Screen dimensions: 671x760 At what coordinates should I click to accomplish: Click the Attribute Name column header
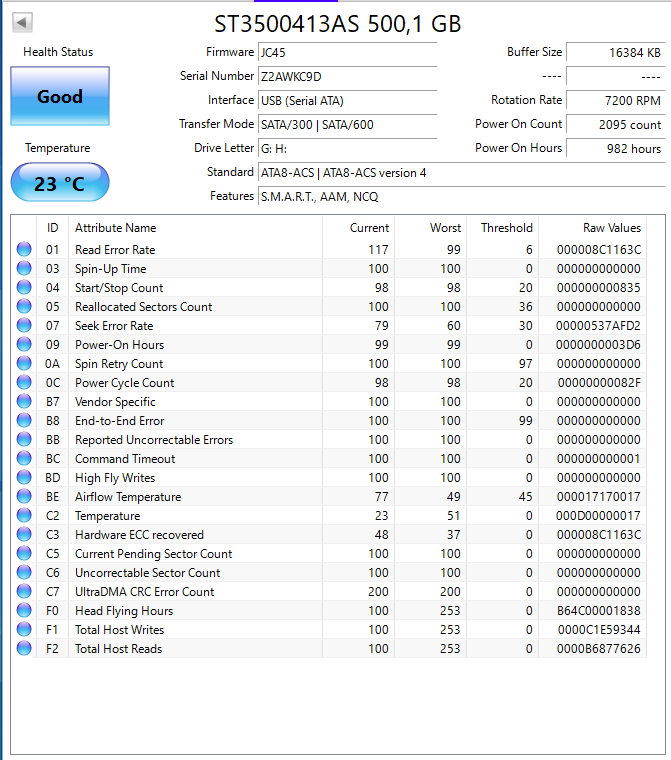pyautogui.click(x=116, y=228)
